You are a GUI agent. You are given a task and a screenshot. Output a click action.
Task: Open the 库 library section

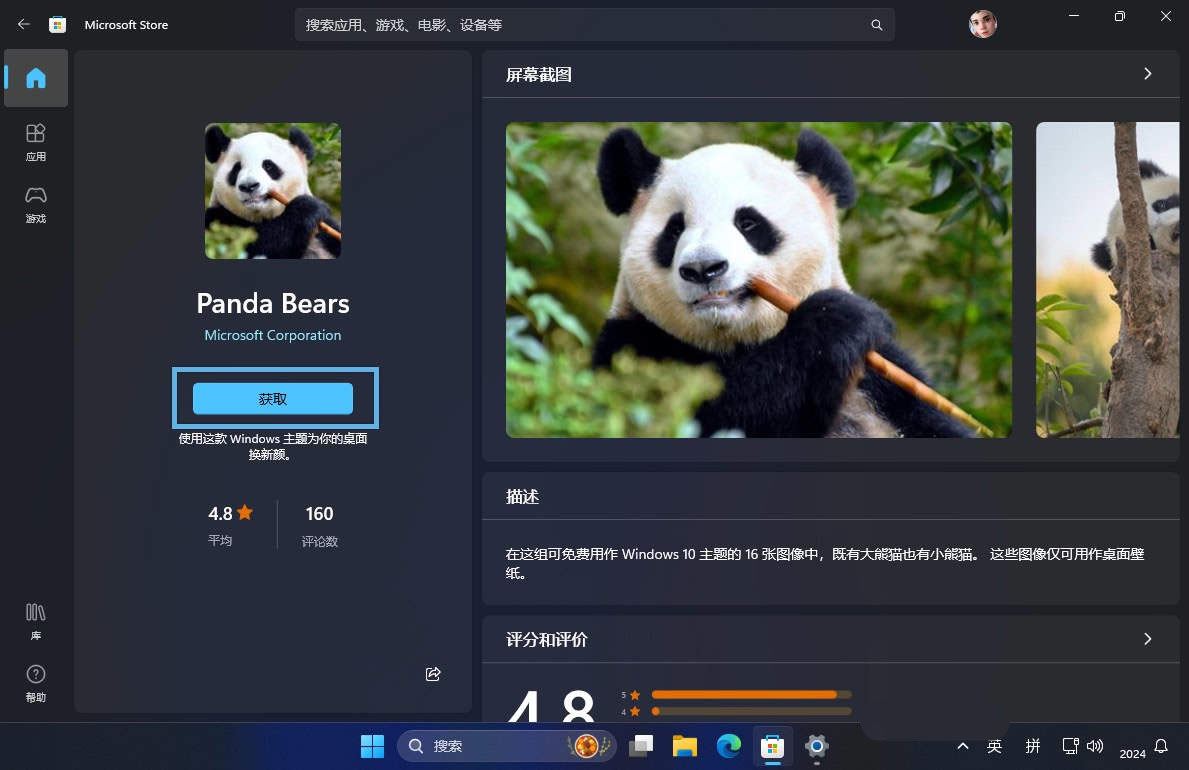pos(36,619)
